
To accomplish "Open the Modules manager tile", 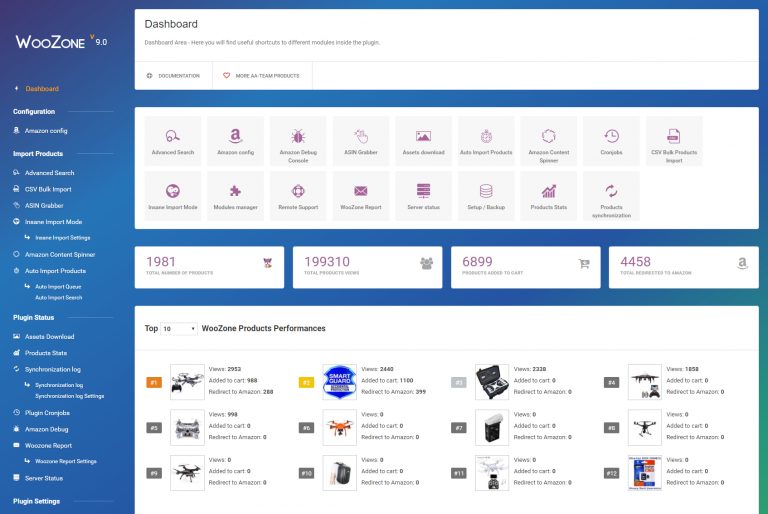I will point(235,195).
